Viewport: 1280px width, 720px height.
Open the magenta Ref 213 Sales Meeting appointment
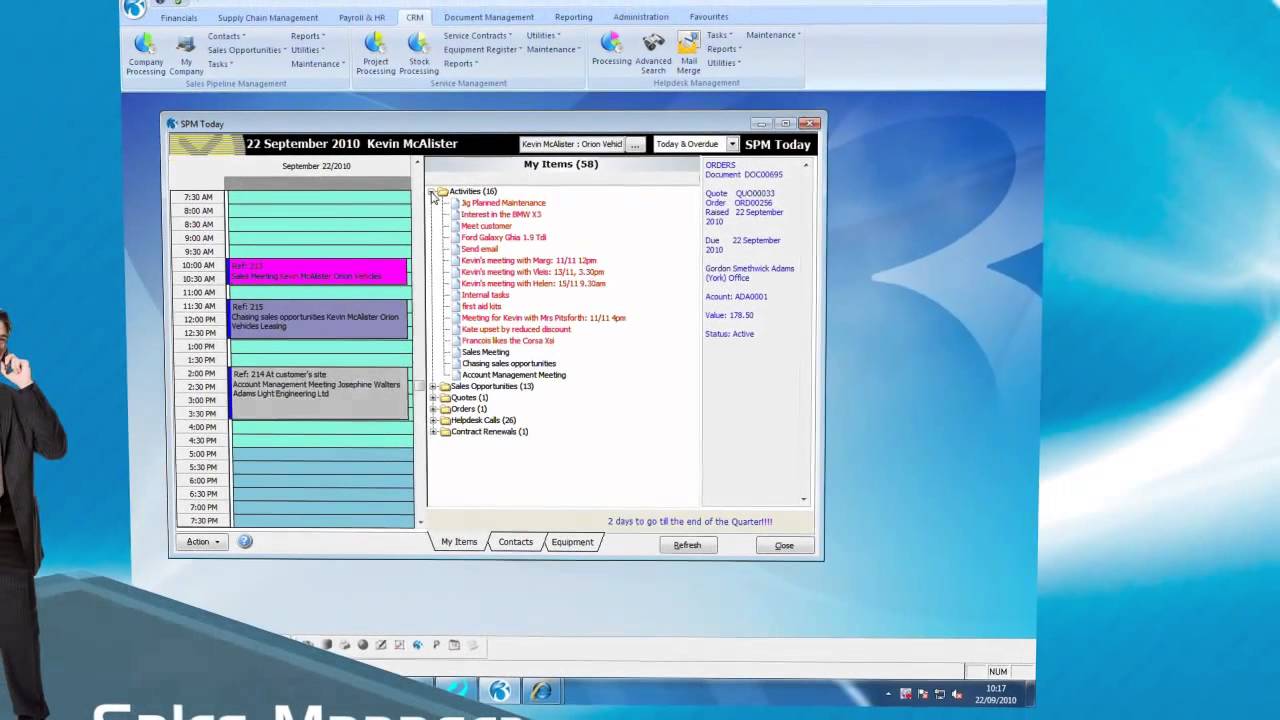[x=318, y=272]
